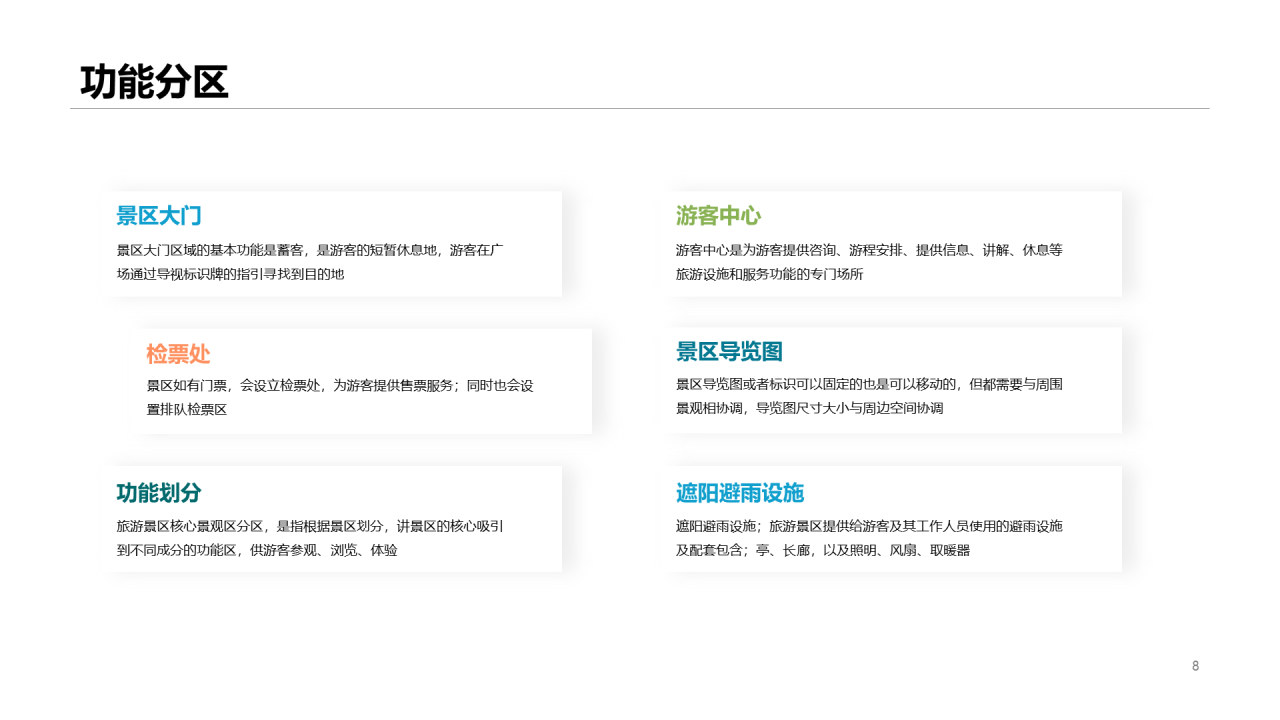Click the text line starting 遮阳避雨设施；旅游景区
Image resolution: width=1280 pixels, height=720 pixels.
869,526
